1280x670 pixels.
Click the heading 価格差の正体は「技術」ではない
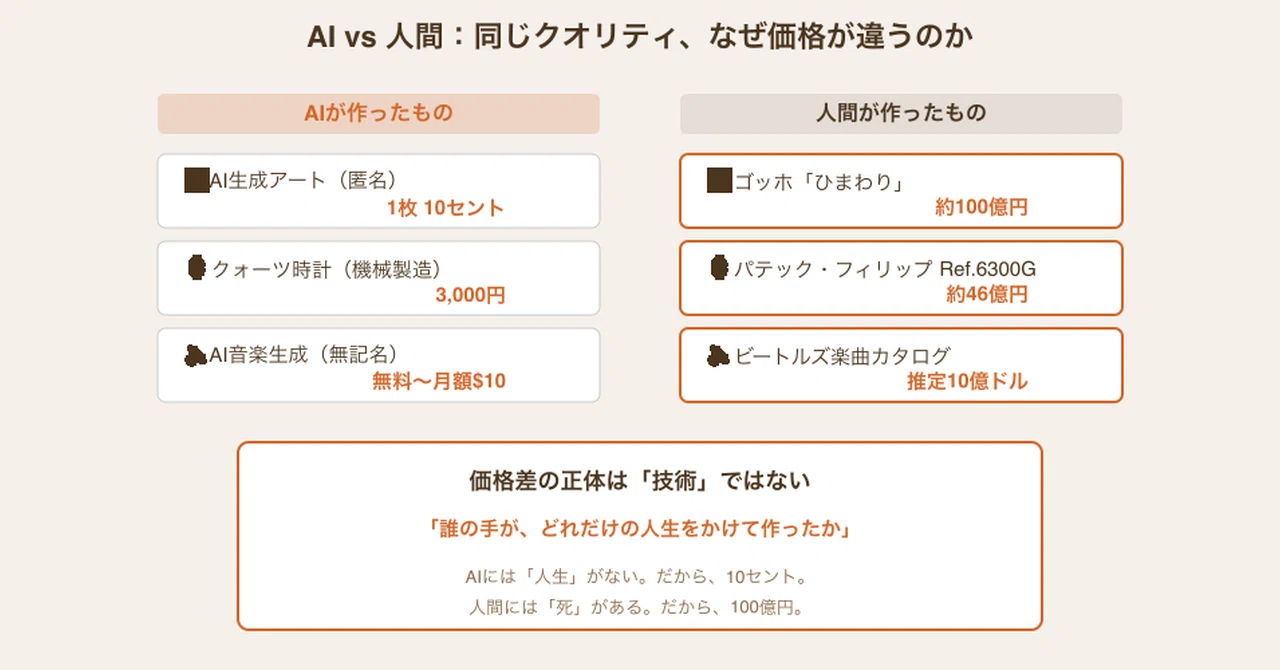640,481
